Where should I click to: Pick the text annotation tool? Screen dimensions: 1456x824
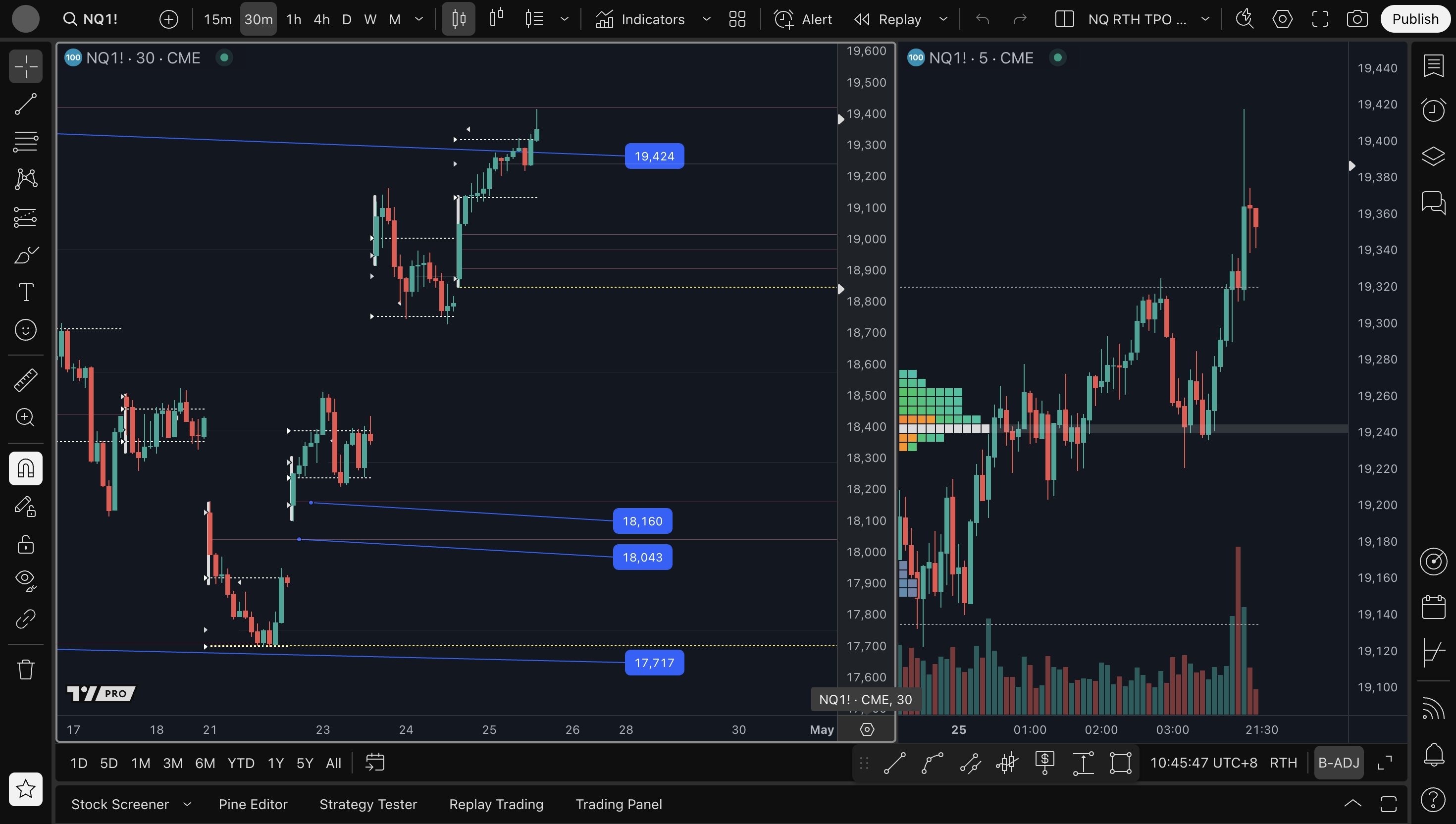pos(25,292)
